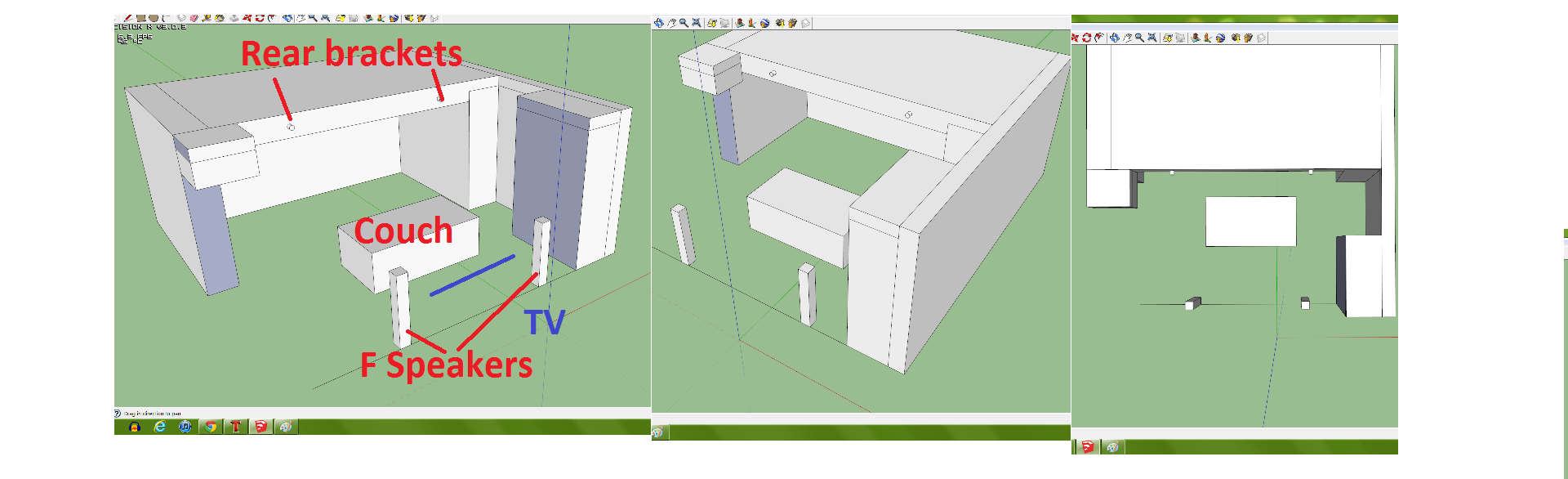Activate the Zoom magnifier in left window
1568x479 pixels.
(313, 18)
